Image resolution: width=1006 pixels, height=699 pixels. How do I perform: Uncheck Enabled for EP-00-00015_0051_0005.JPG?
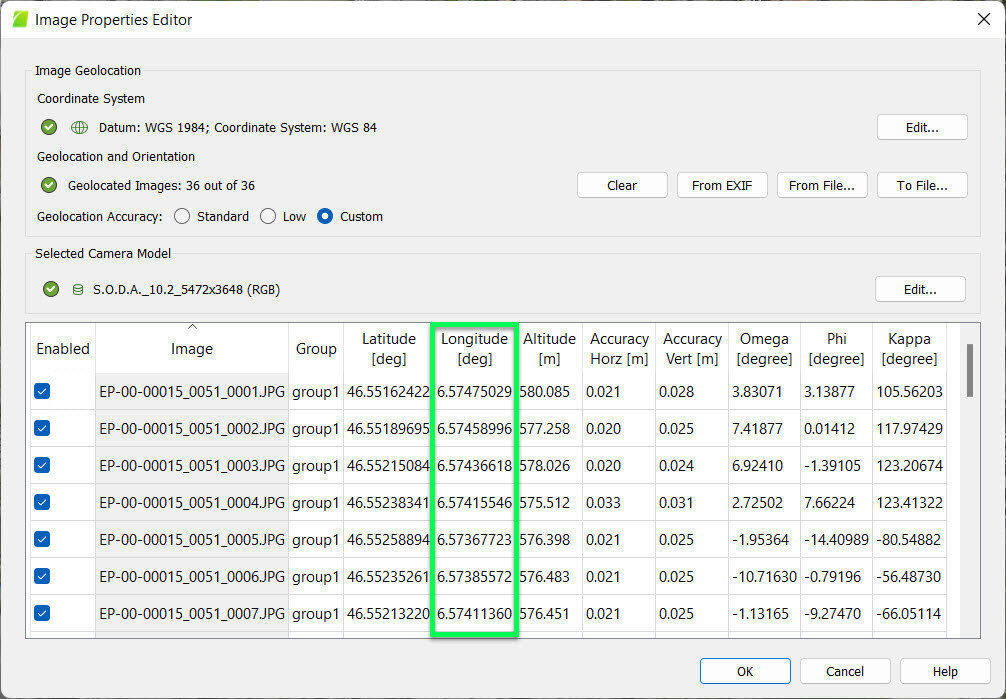click(42, 539)
